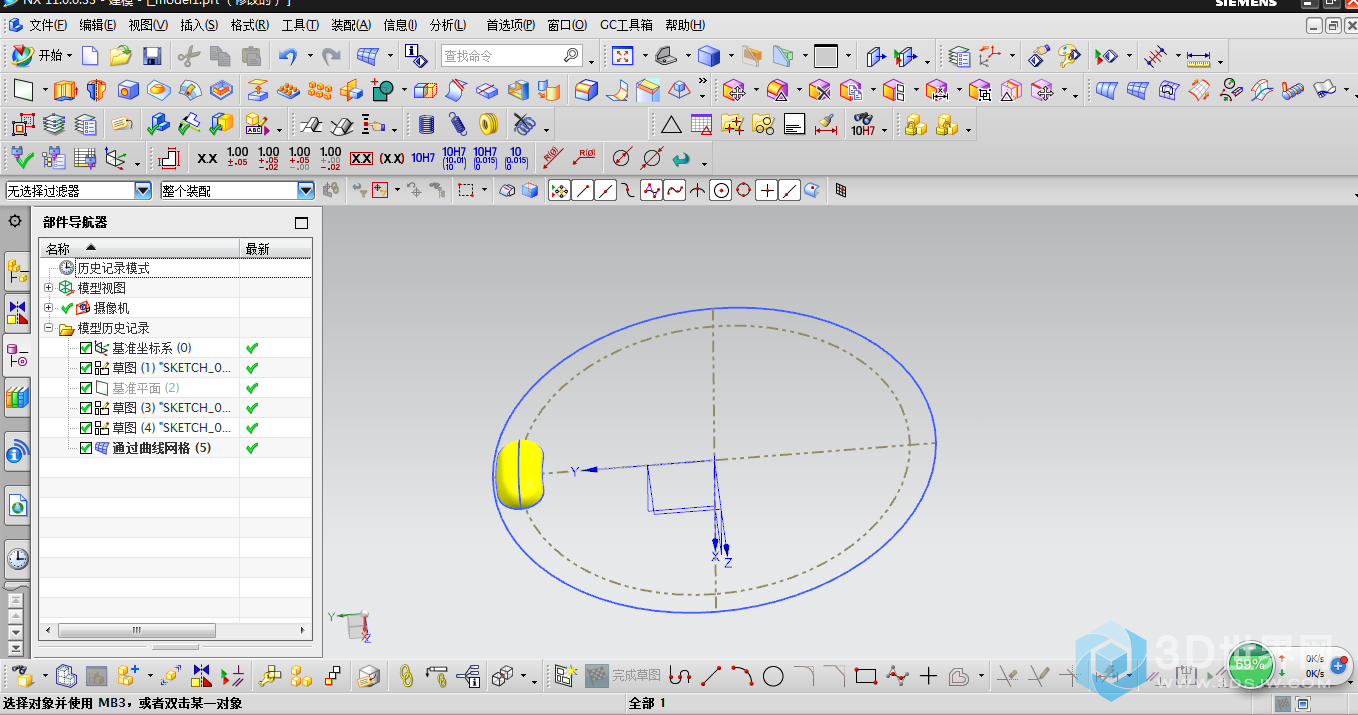Open the 整个装配 scope dropdown
Screen dimensions: 1358x715
click(306, 190)
